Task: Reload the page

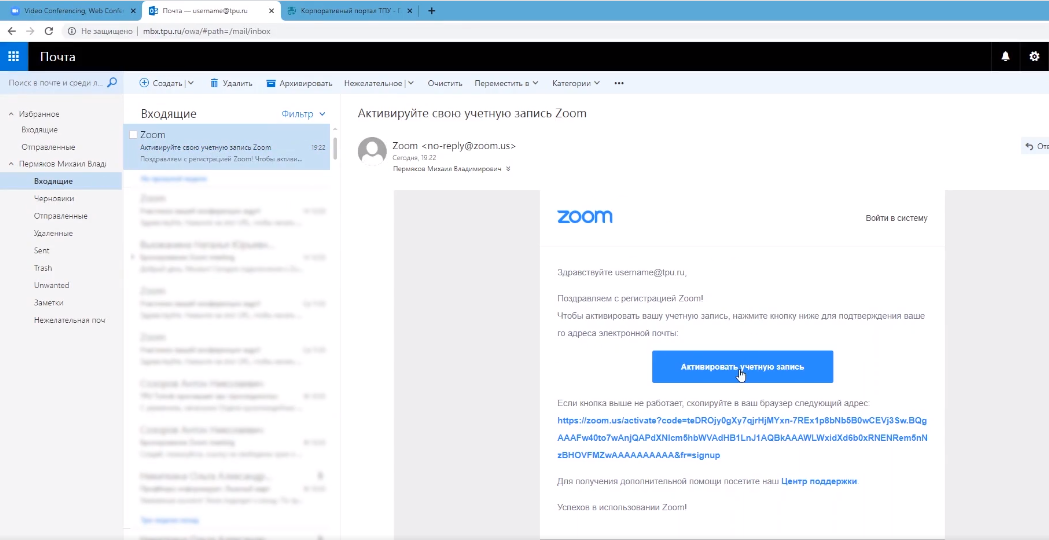Action: click(49, 31)
